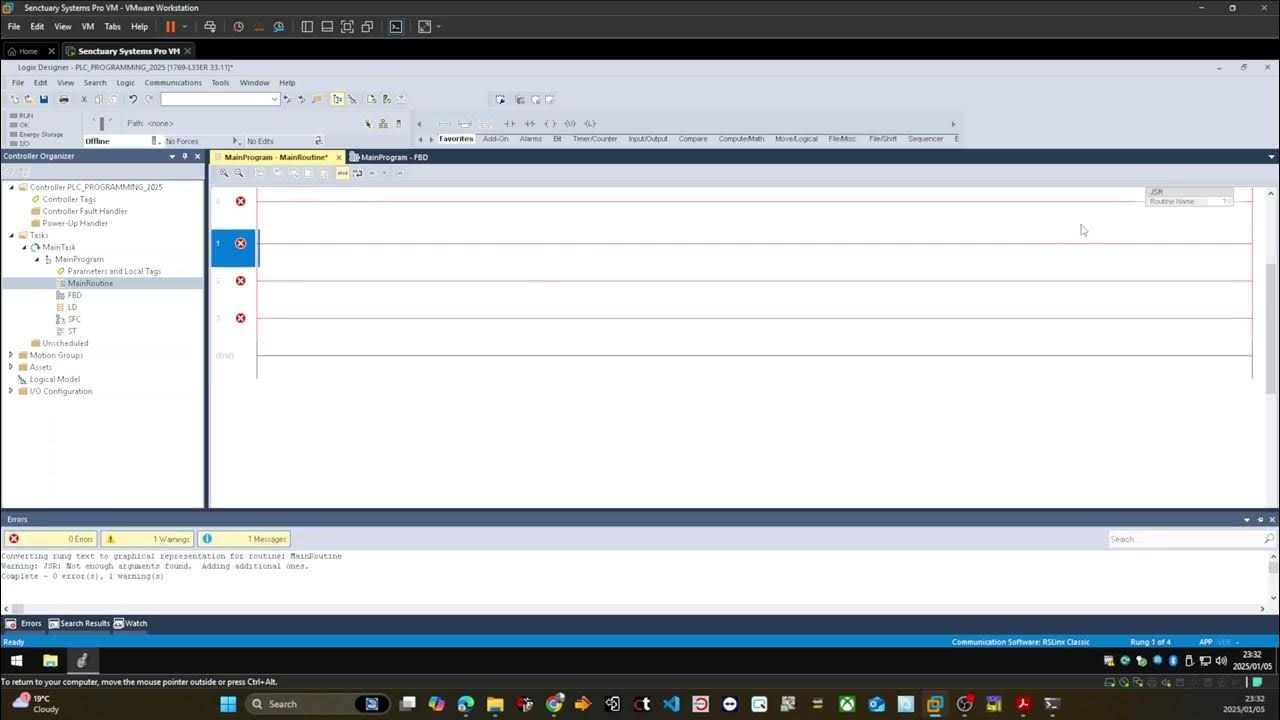The height and width of the screenshot is (720, 1280).
Task: Select the Move/Logical instruction tab
Action: point(796,139)
